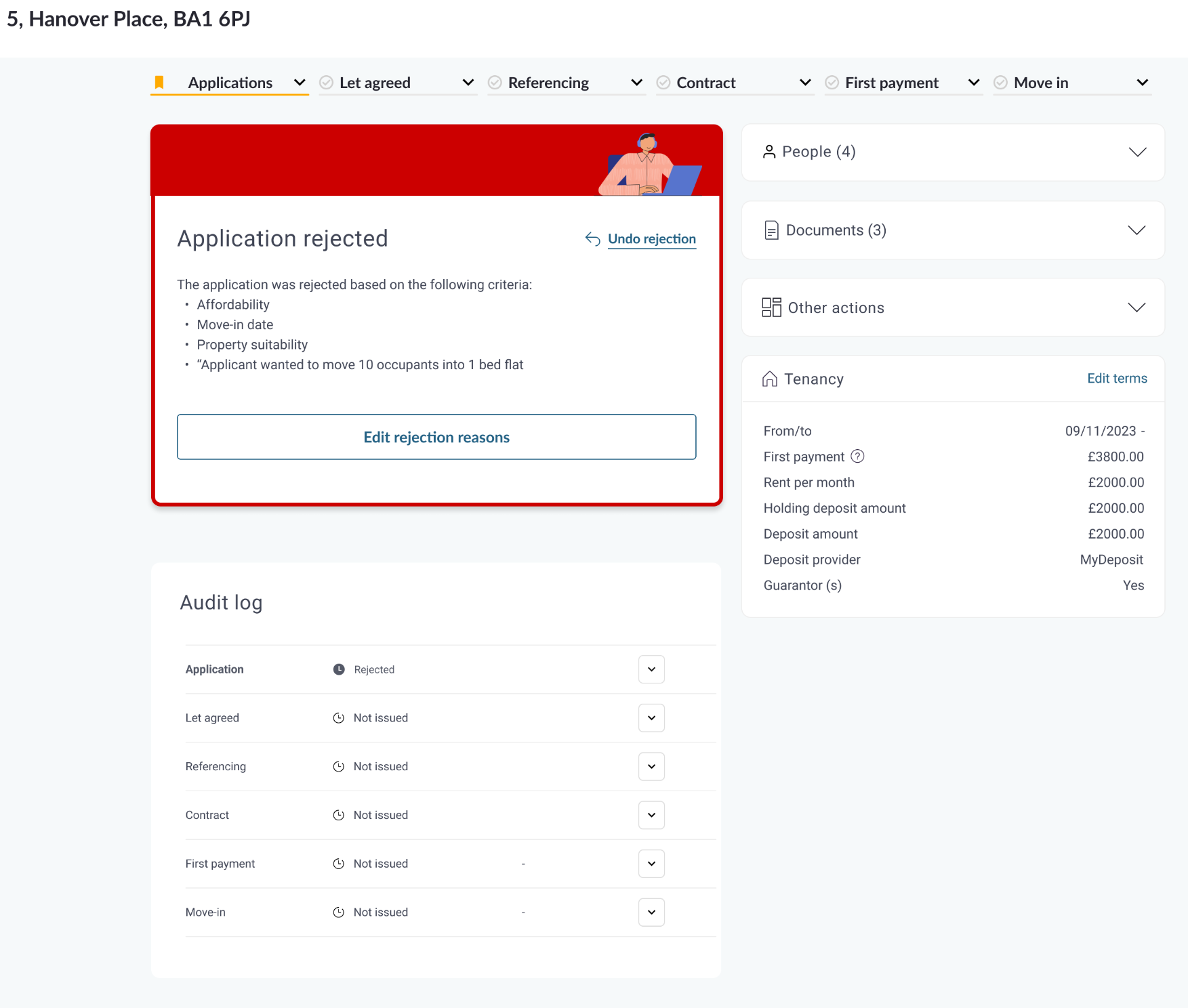Click the person icon in People panel
The height and width of the screenshot is (1008, 1188).
pos(769,152)
